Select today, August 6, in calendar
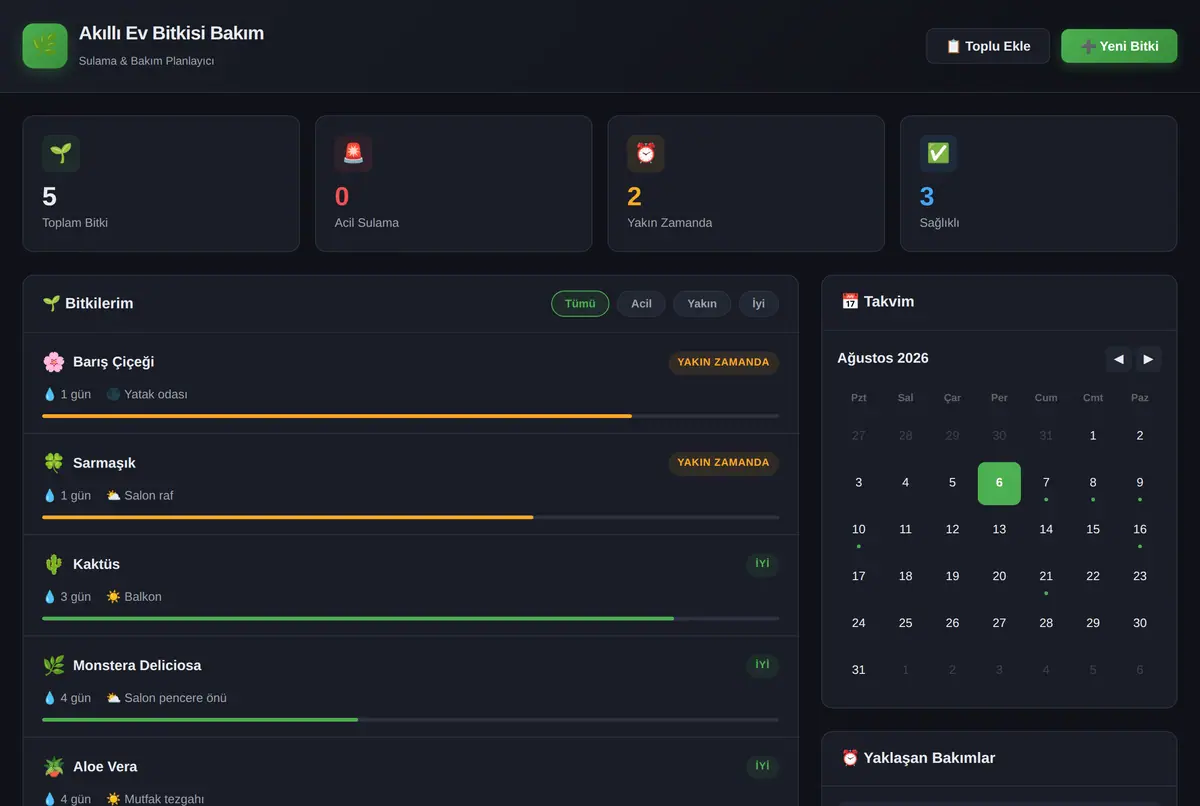Image resolution: width=1200 pixels, height=806 pixels. [x=999, y=483]
